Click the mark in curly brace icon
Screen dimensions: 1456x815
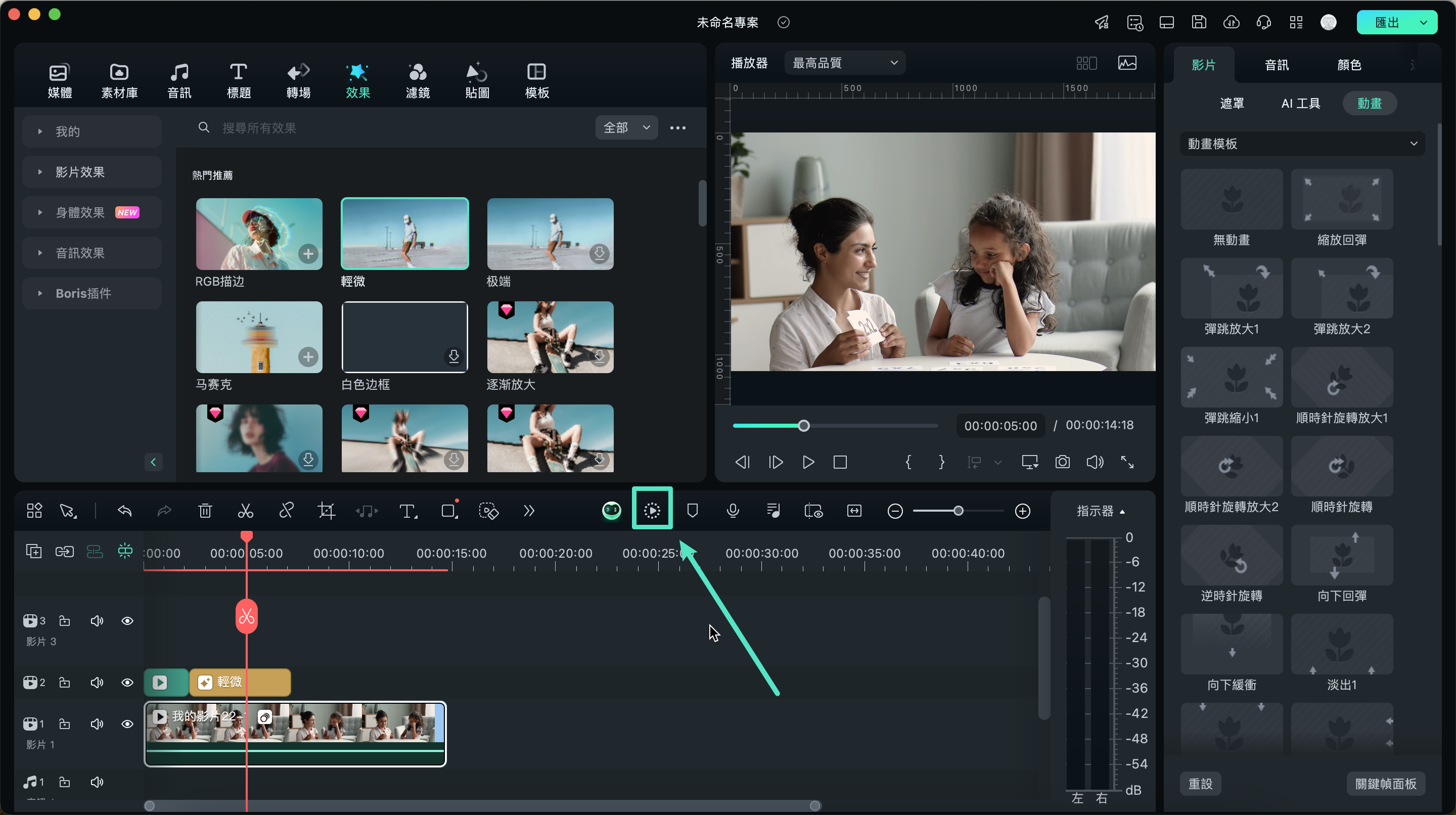[908, 462]
